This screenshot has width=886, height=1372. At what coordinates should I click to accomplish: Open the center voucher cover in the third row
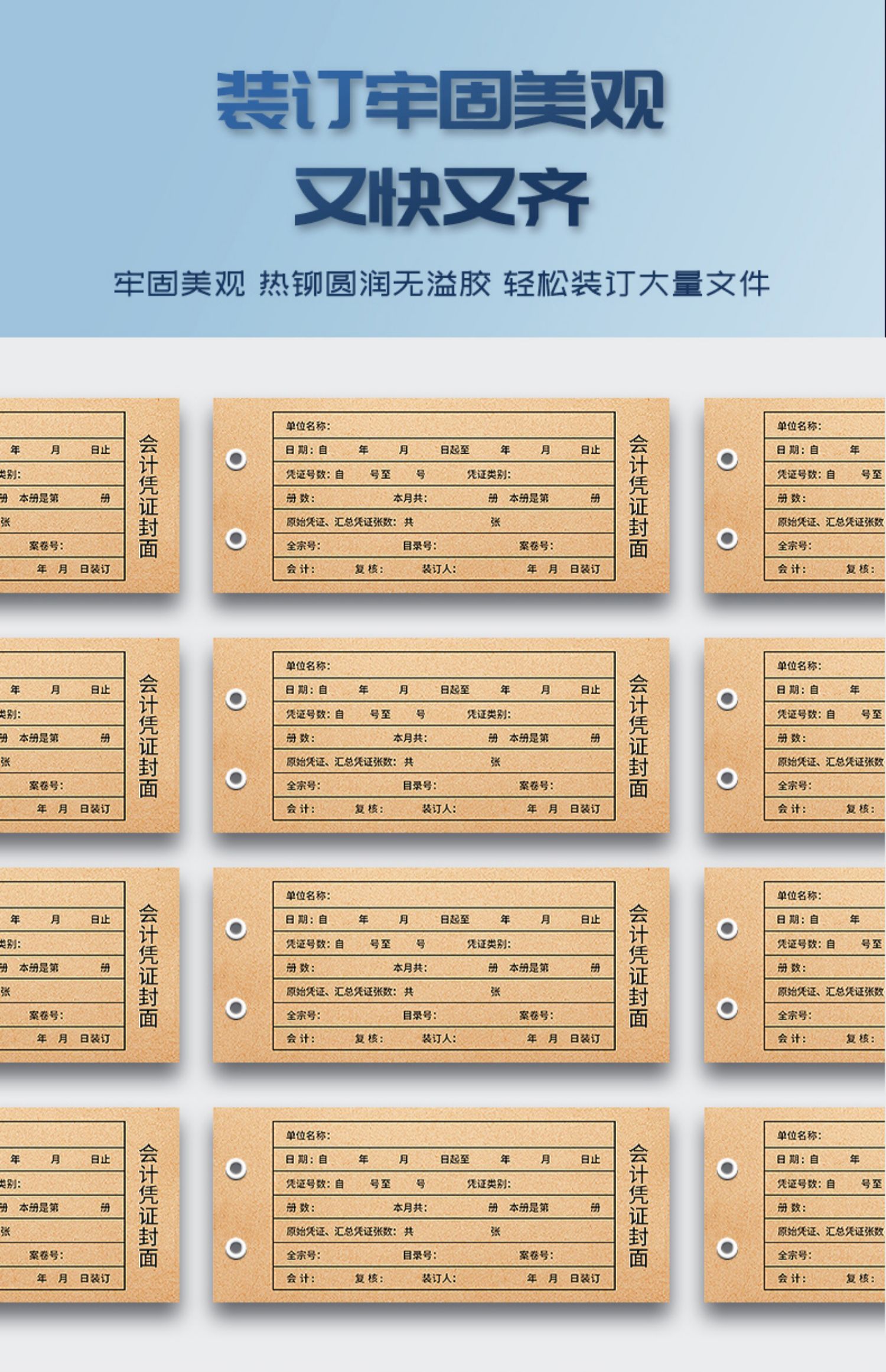click(441, 965)
